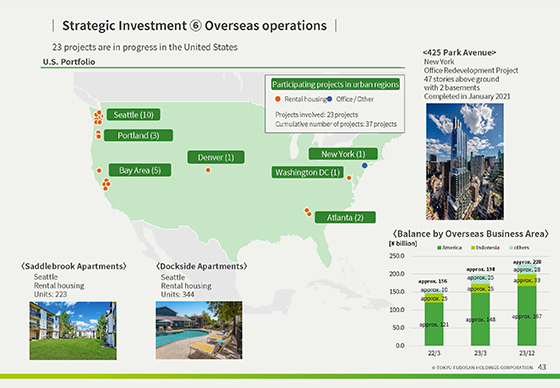Click the Atlanta (2) map label
This screenshot has width=560, height=388.
(x=345, y=217)
